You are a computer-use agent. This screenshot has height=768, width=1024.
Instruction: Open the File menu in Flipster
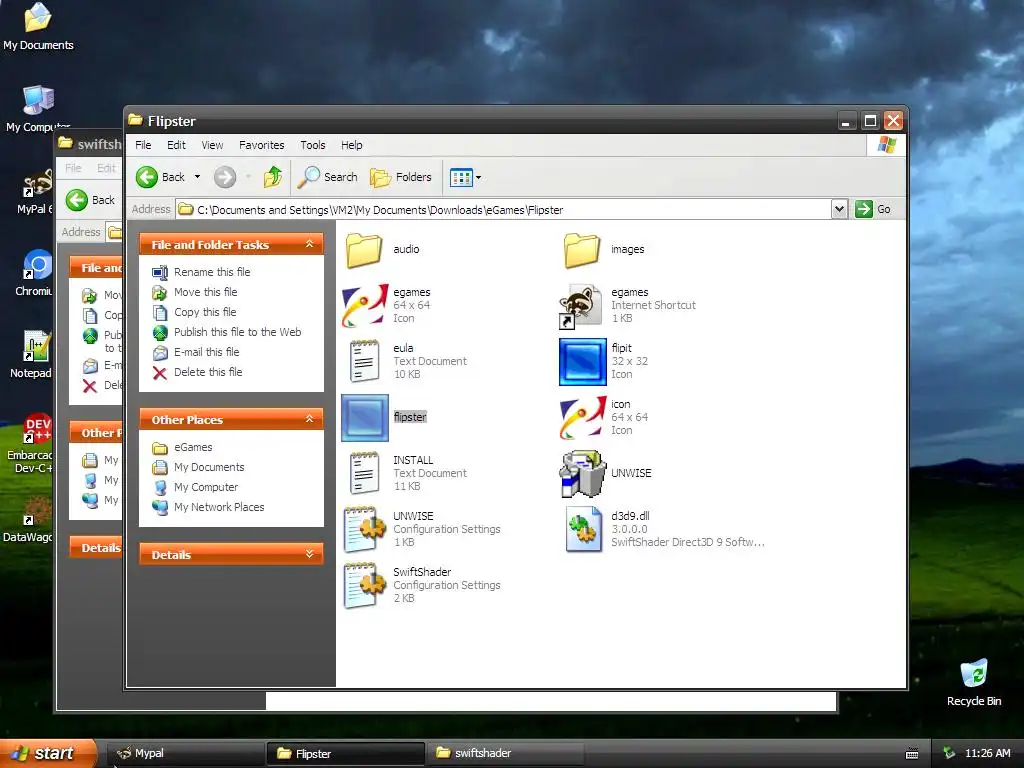pyautogui.click(x=143, y=145)
